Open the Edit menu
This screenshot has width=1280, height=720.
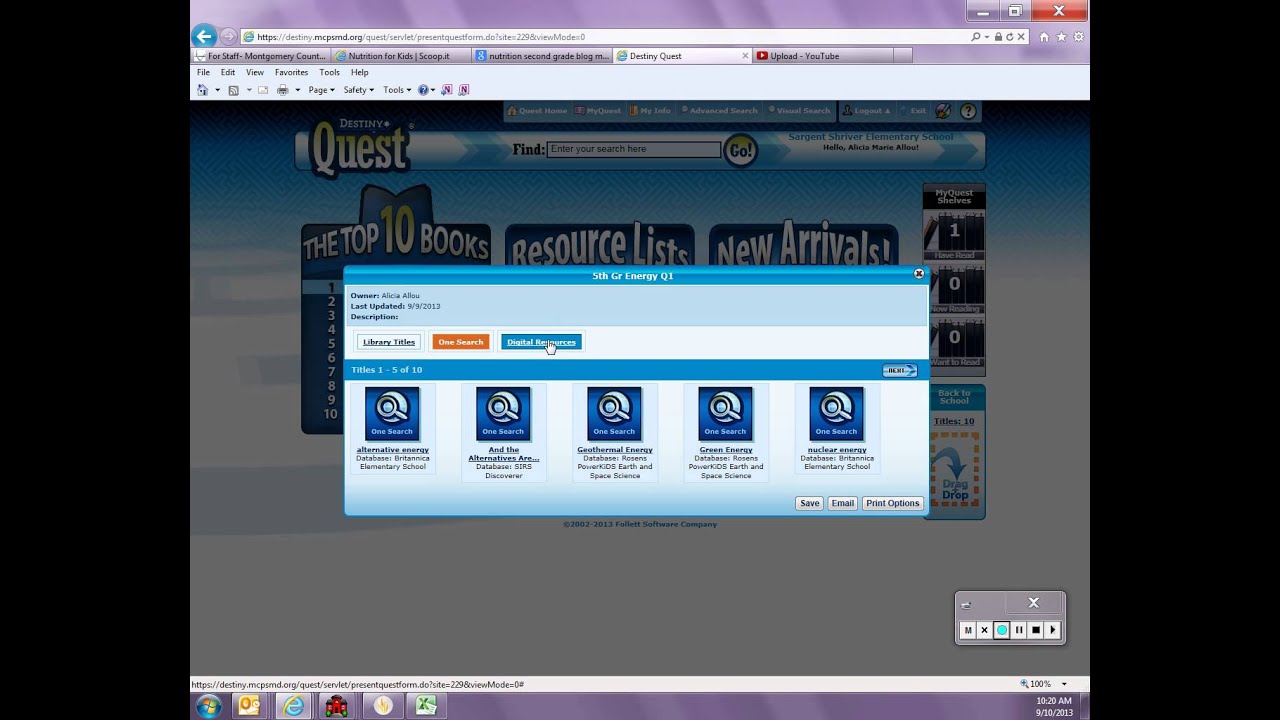pyautogui.click(x=228, y=72)
